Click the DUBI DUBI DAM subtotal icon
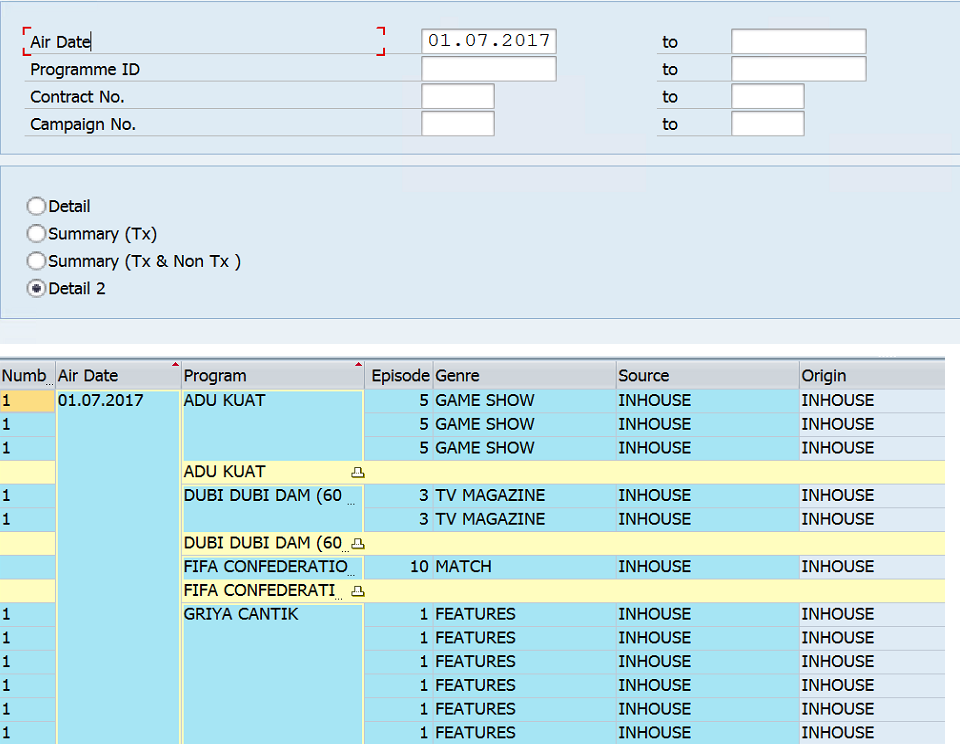The image size is (960, 753). [x=359, y=544]
